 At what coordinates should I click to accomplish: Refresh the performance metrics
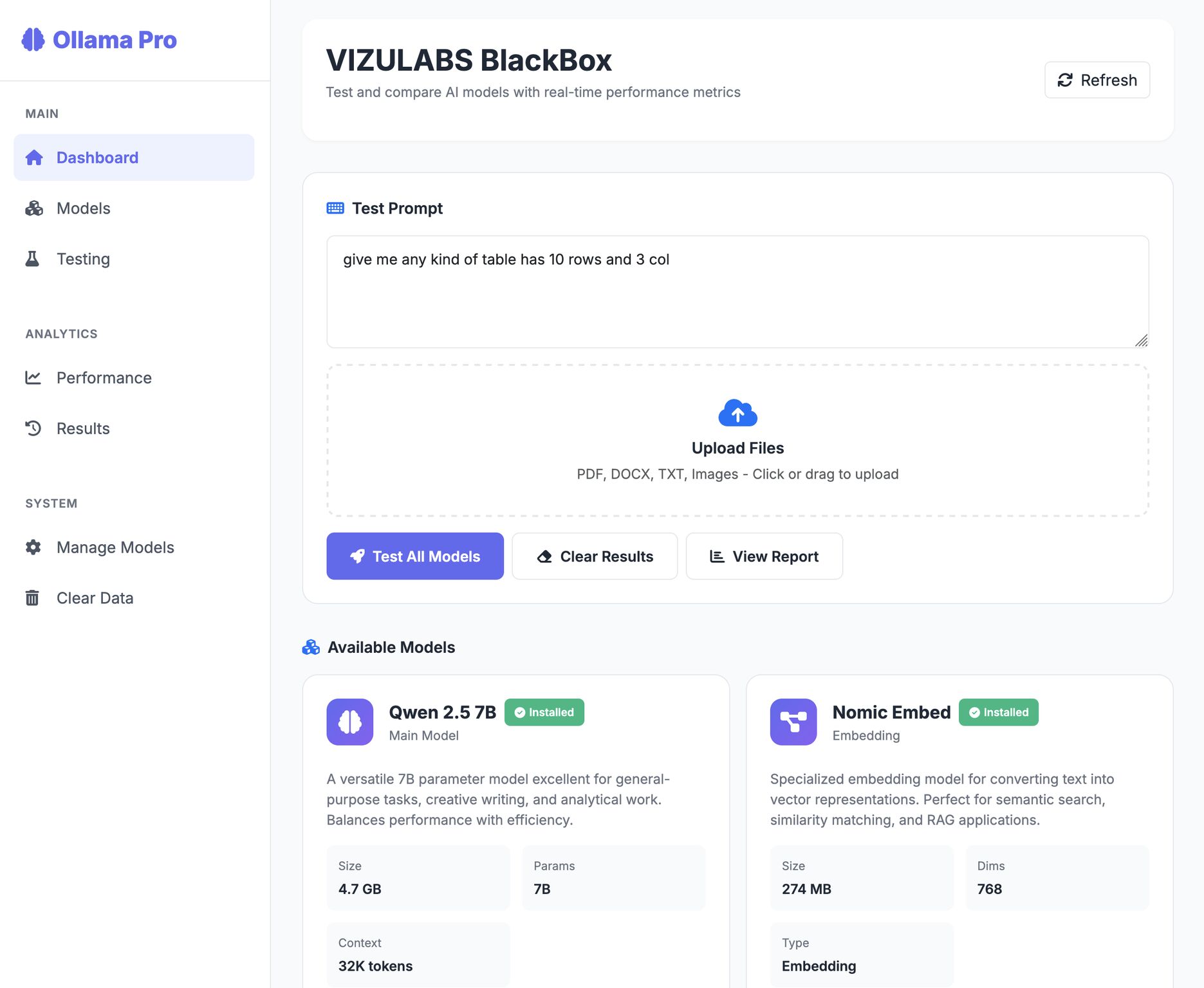(x=1097, y=80)
